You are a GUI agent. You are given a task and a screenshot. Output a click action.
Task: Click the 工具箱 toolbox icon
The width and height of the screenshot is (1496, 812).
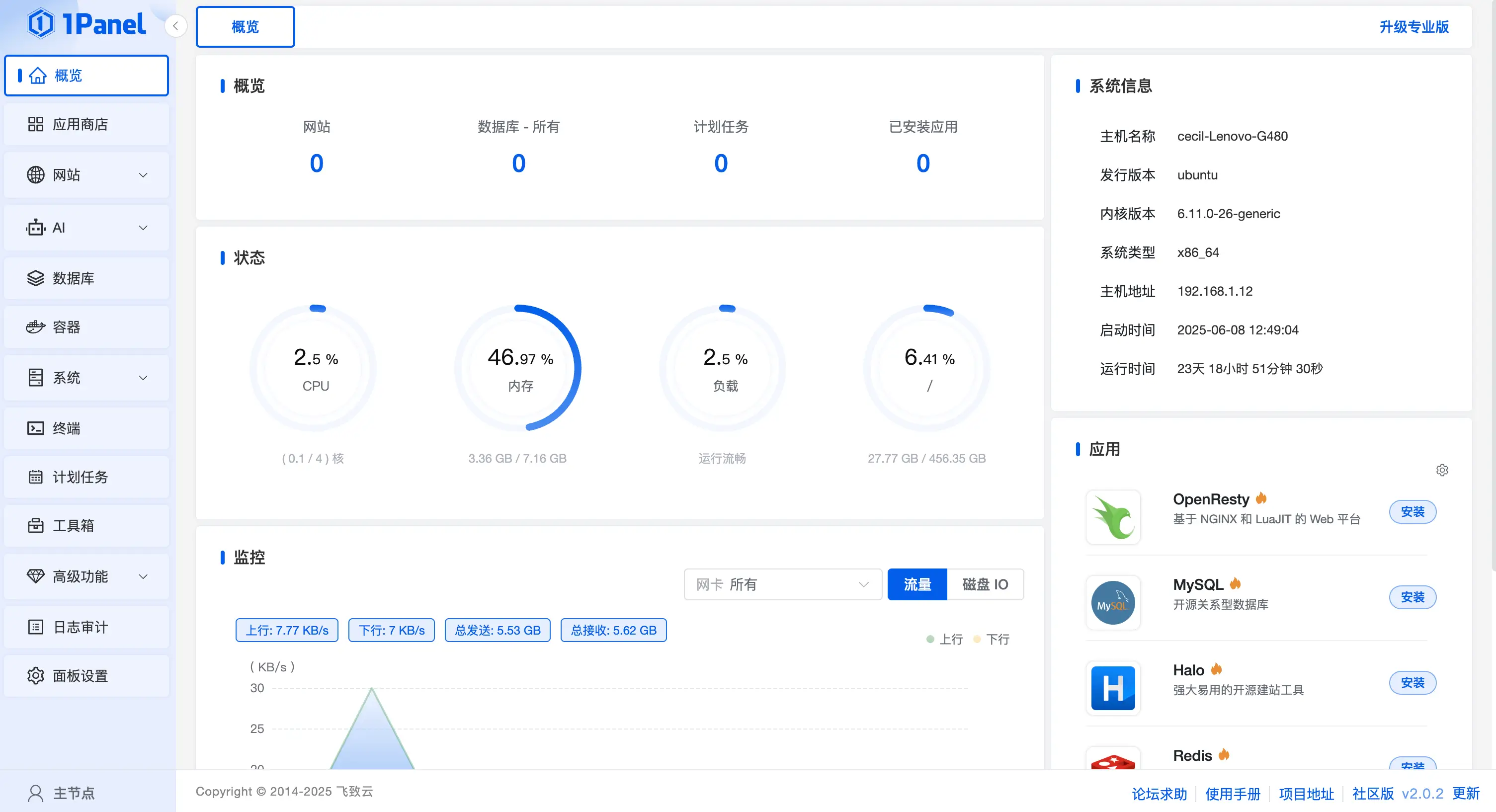35,526
